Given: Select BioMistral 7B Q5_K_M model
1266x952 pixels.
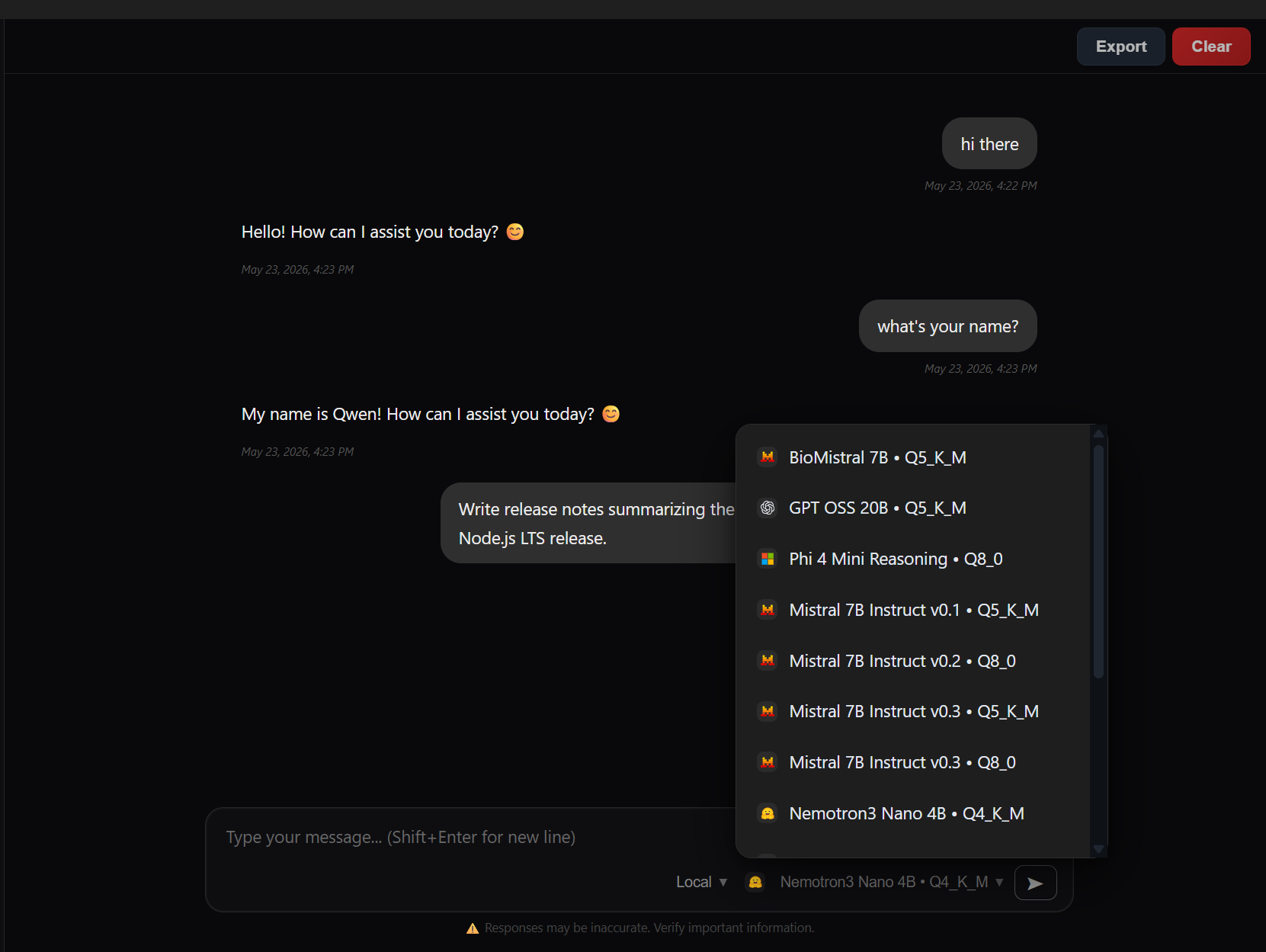Looking at the screenshot, I should tap(913, 457).
